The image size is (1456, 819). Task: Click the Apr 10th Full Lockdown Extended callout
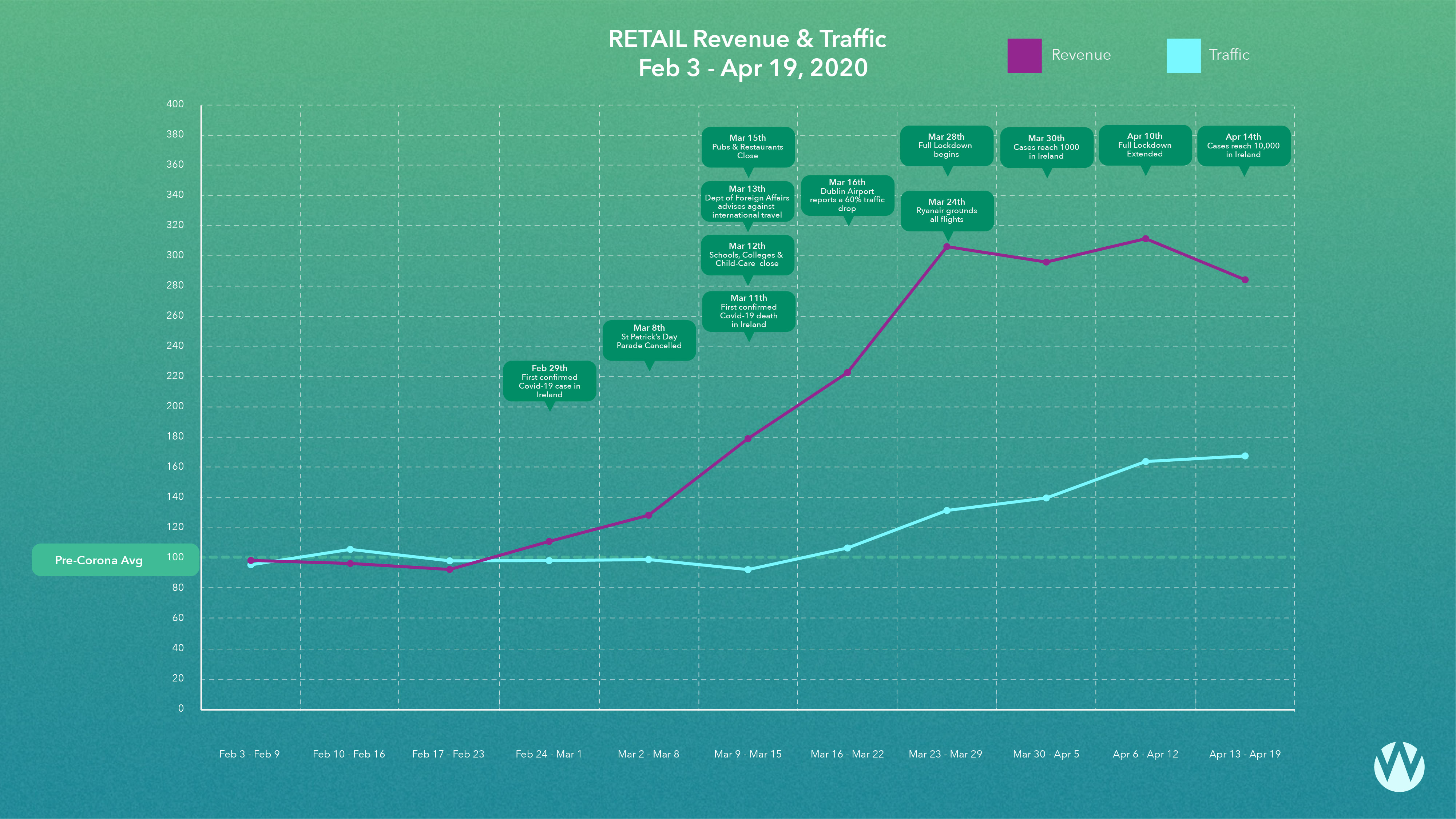(x=1144, y=145)
